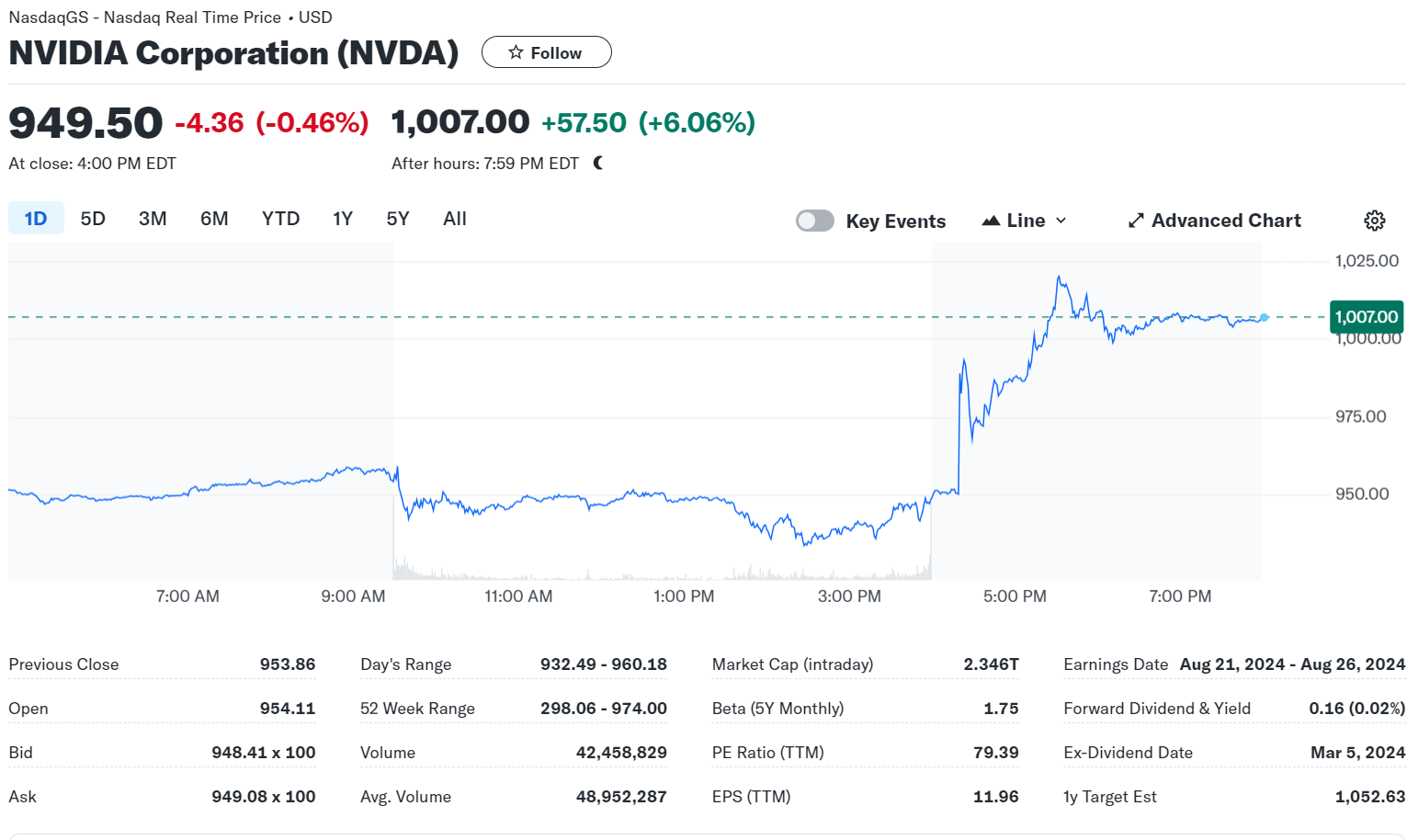Click the 975.00 price axis label
Screen dimensions: 1418x840
1361,417
